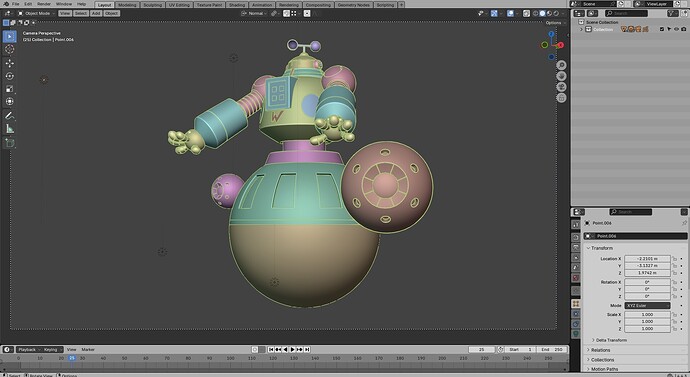Switch to Wireframe viewport shading

click(x=536, y=13)
